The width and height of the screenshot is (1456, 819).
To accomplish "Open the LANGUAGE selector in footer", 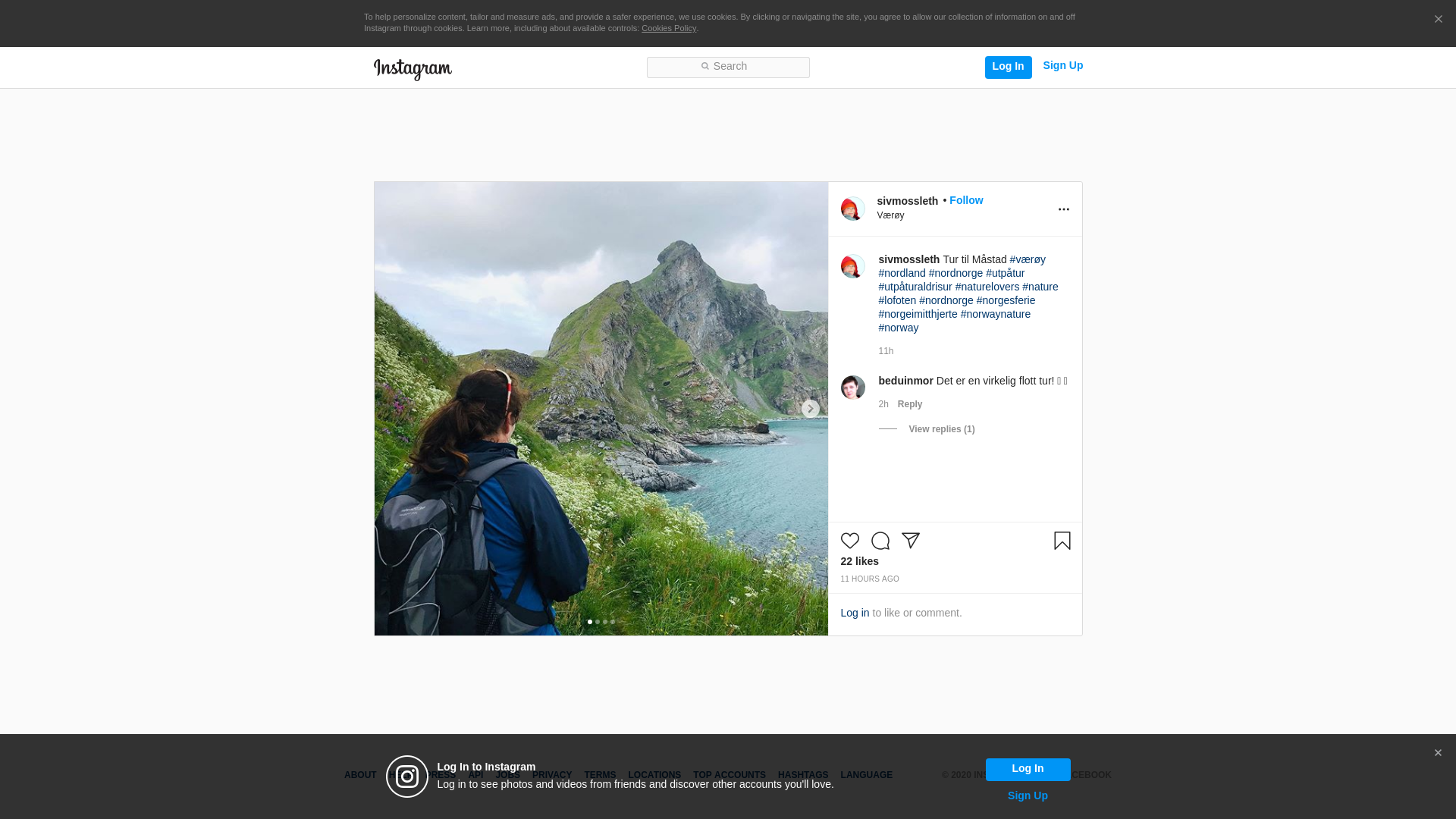I will pyautogui.click(x=866, y=775).
